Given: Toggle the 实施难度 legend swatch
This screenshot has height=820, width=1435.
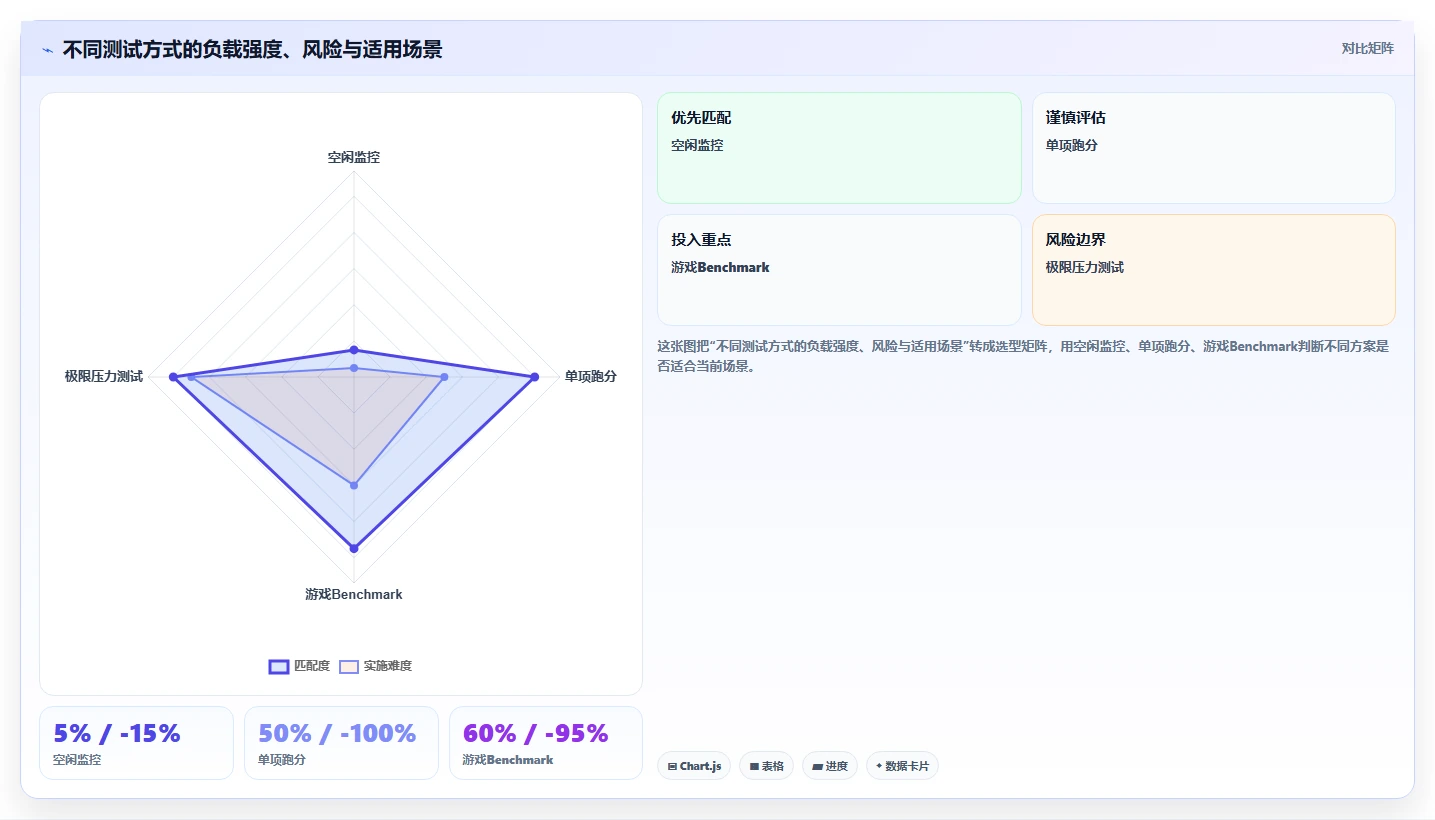Looking at the screenshot, I should pyautogui.click(x=349, y=666).
